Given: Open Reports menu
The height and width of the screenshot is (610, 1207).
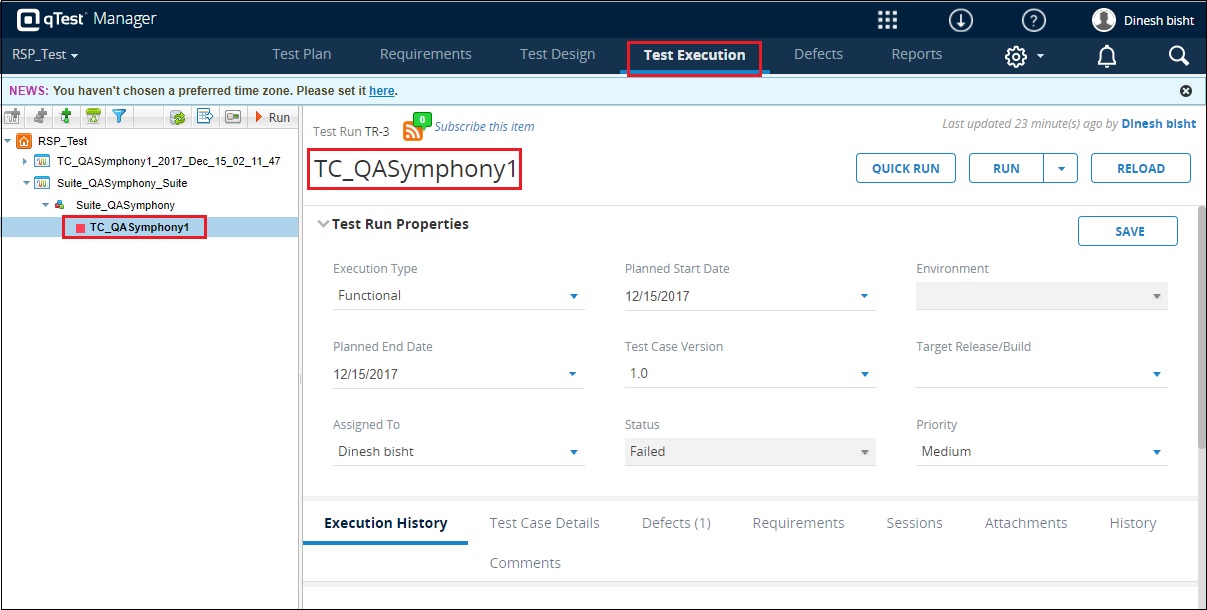Looking at the screenshot, I should (917, 54).
